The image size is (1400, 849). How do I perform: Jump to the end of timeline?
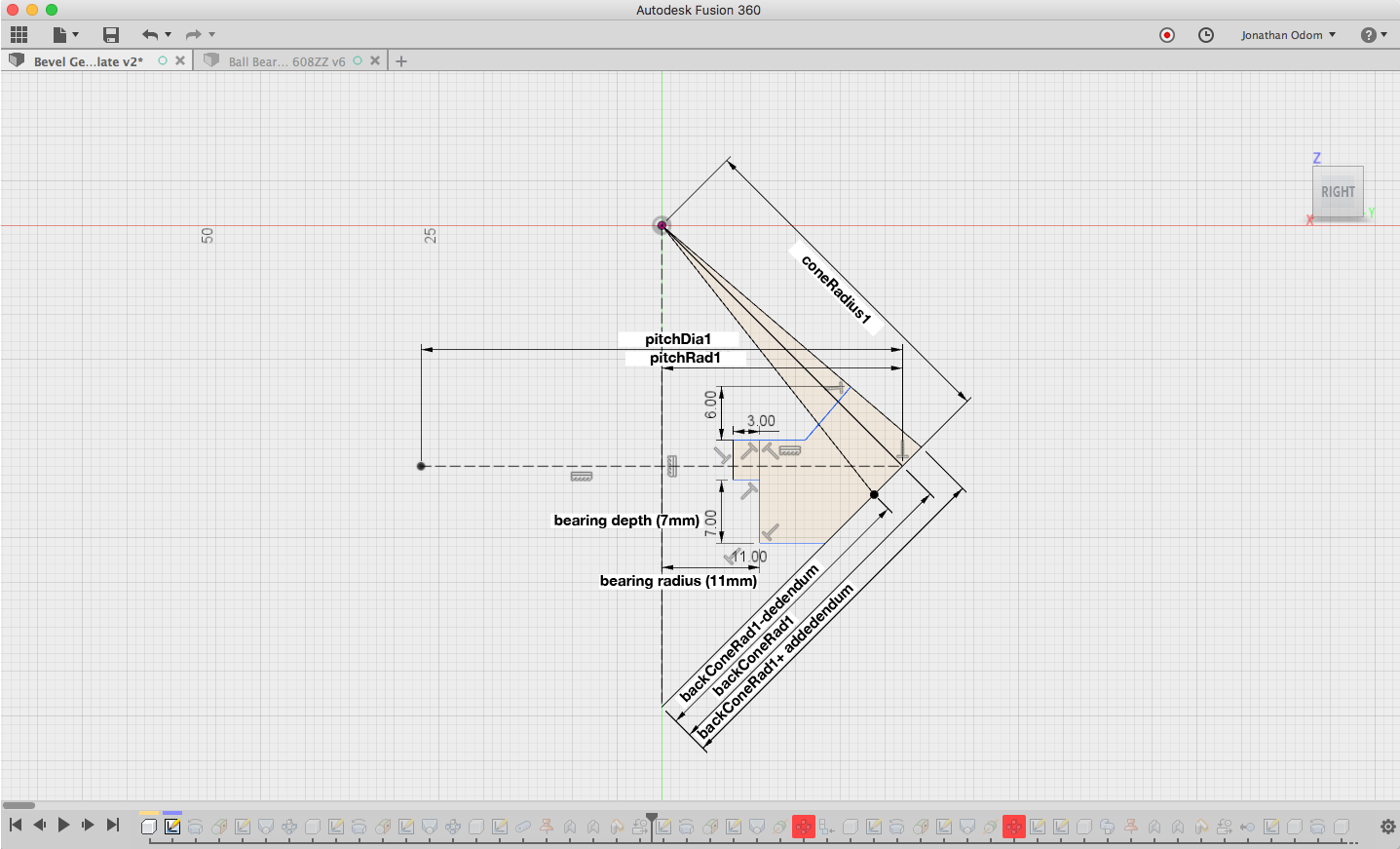click(x=113, y=825)
